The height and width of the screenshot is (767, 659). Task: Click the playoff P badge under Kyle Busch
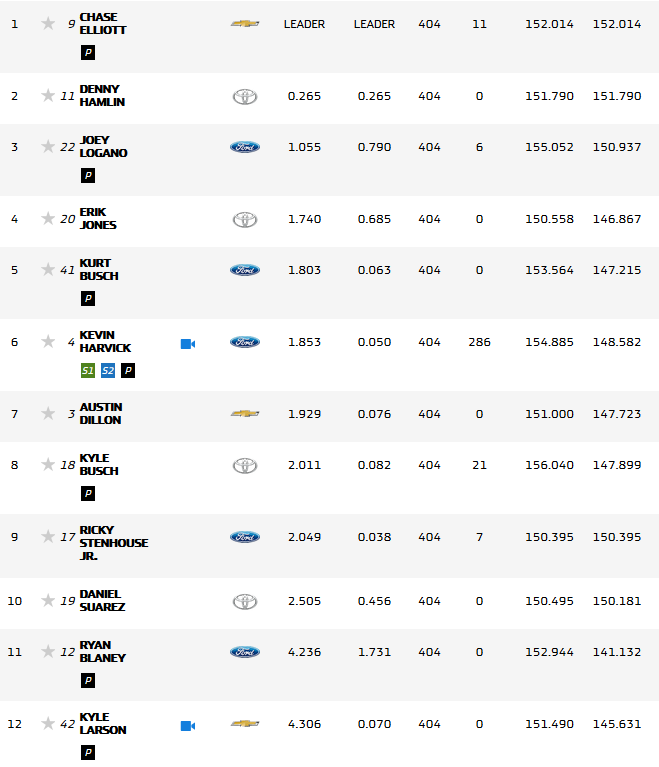click(x=88, y=493)
